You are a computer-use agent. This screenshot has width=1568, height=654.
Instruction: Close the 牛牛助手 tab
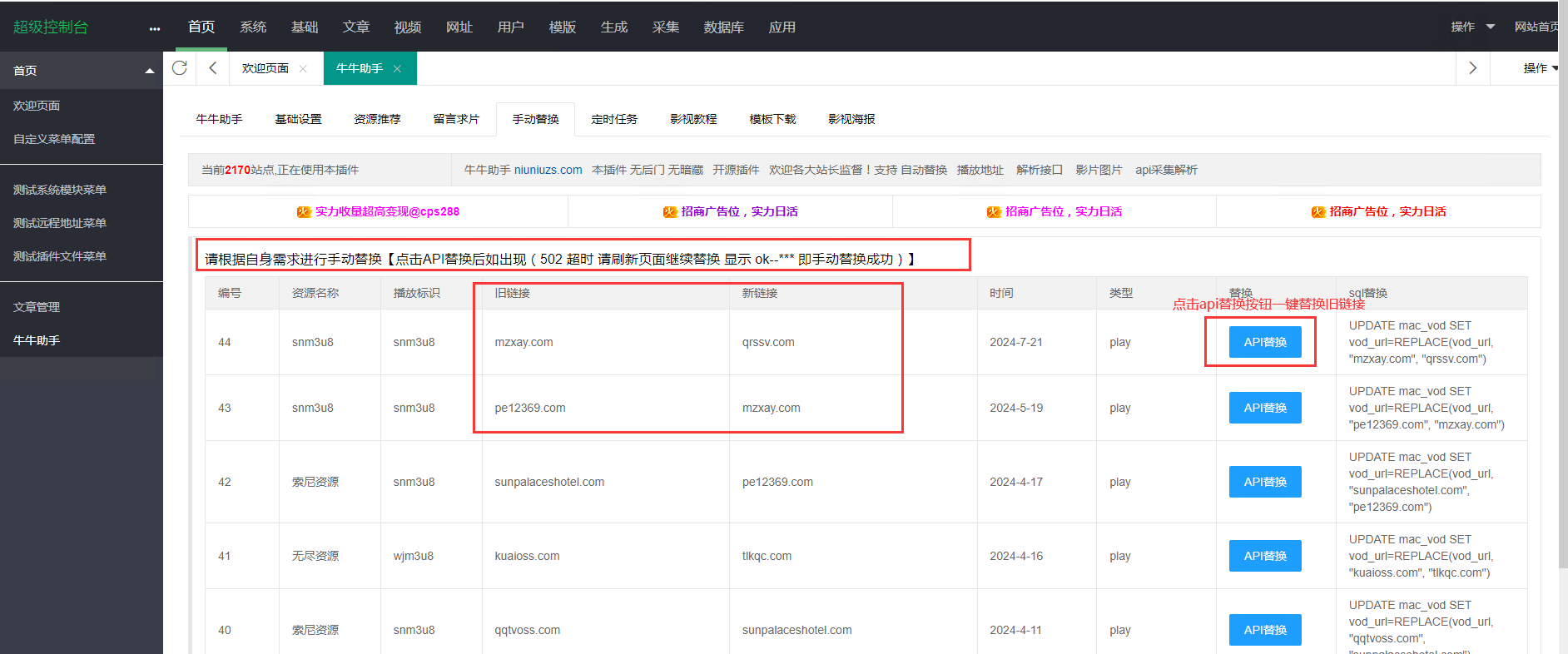point(397,68)
